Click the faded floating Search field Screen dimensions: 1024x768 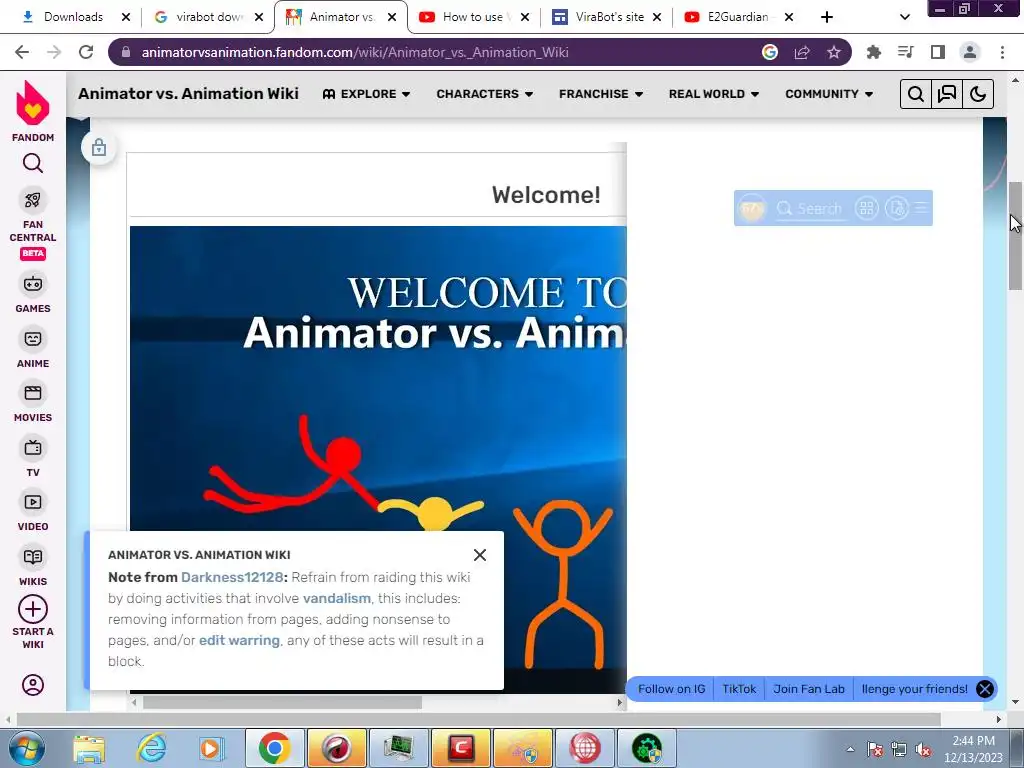[810, 208]
